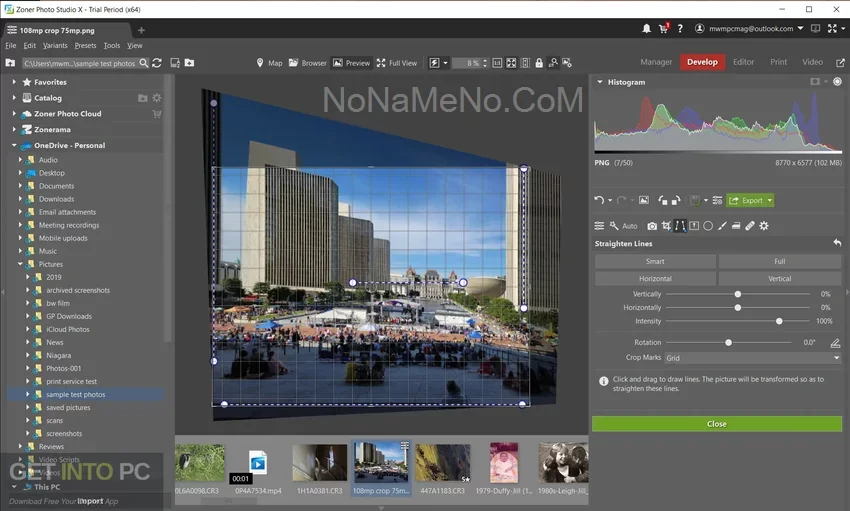Toggle the histogram clipping circle indicator
The image size is (850, 511).
coord(837,82)
